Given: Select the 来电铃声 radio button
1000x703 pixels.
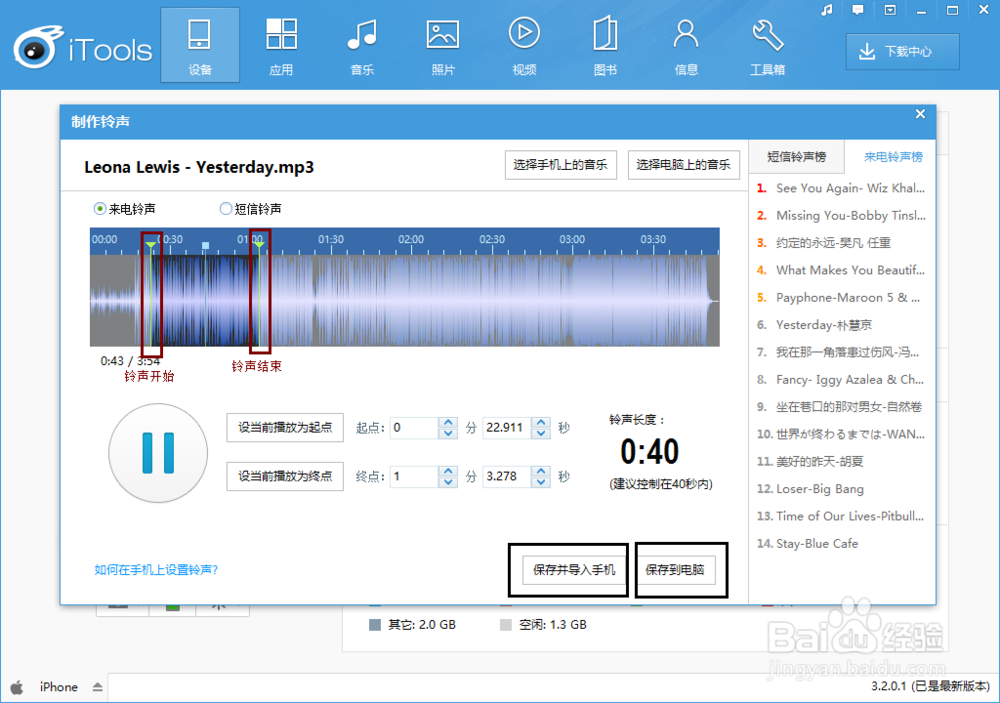Looking at the screenshot, I should click(99, 209).
